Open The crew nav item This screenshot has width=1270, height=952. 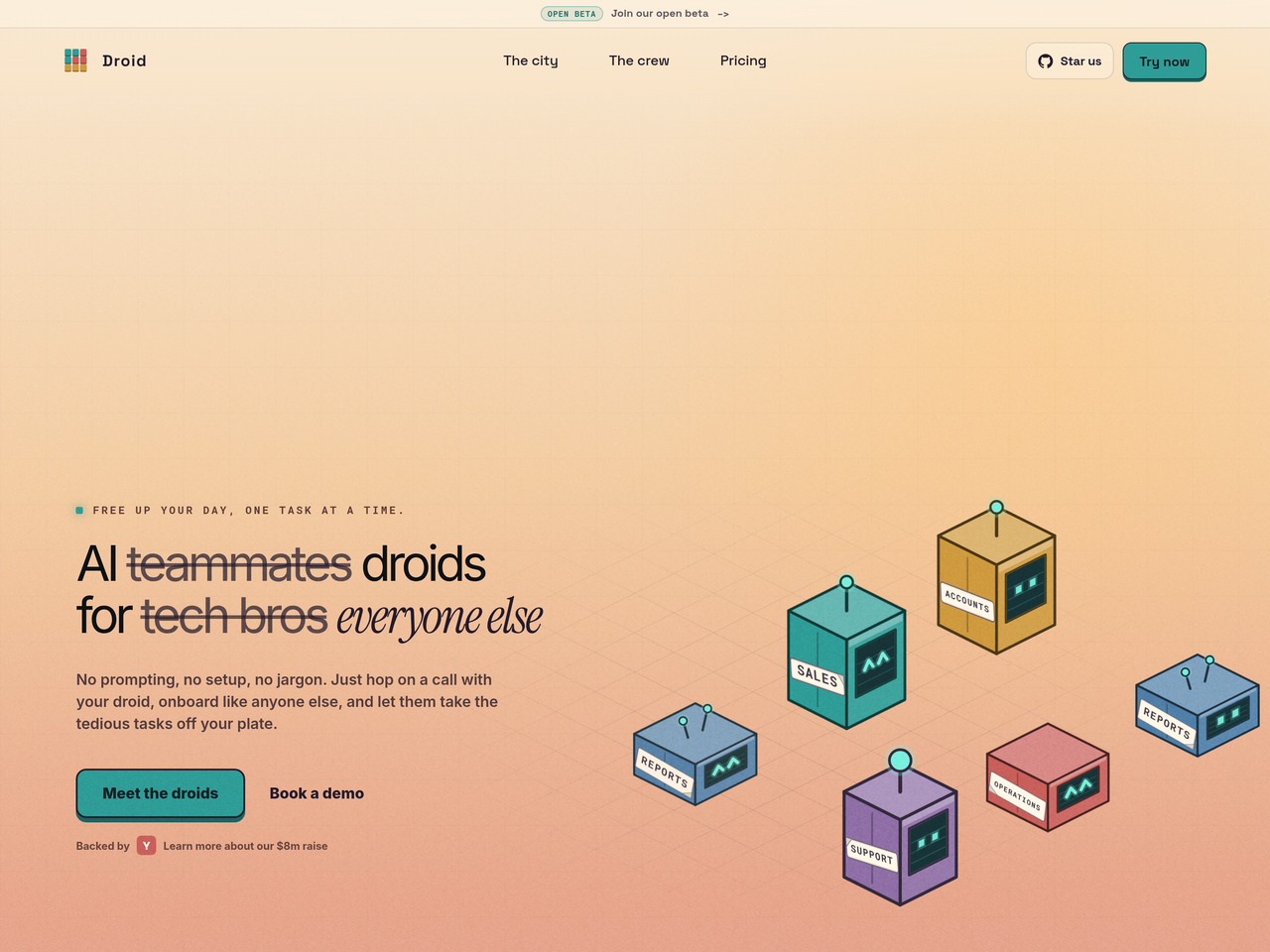click(639, 60)
